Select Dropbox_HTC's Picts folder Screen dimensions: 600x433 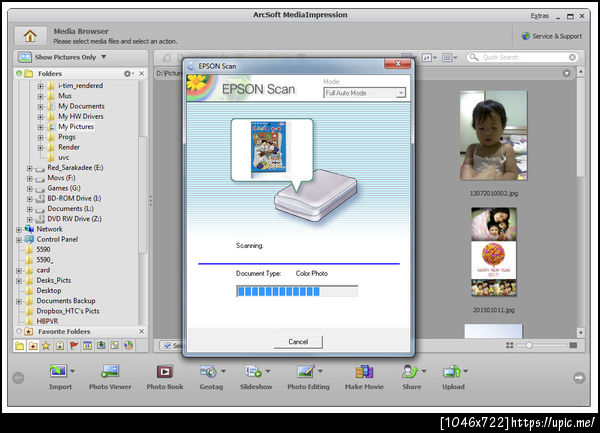pyautogui.click(x=68, y=311)
